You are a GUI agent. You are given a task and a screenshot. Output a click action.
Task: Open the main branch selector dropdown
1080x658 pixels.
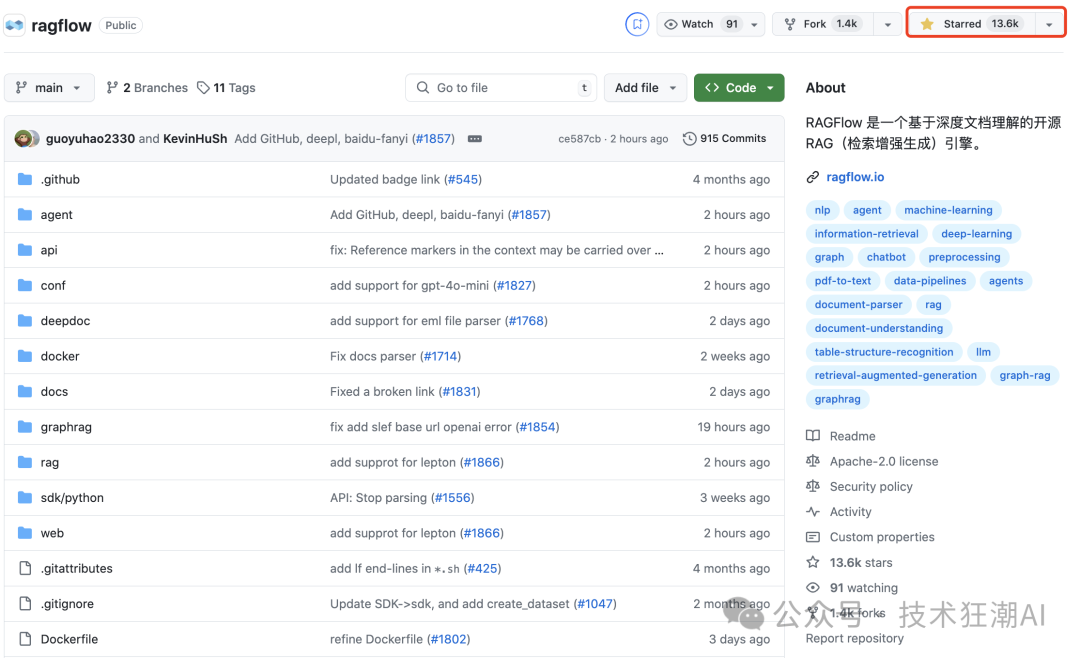coord(48,87)
